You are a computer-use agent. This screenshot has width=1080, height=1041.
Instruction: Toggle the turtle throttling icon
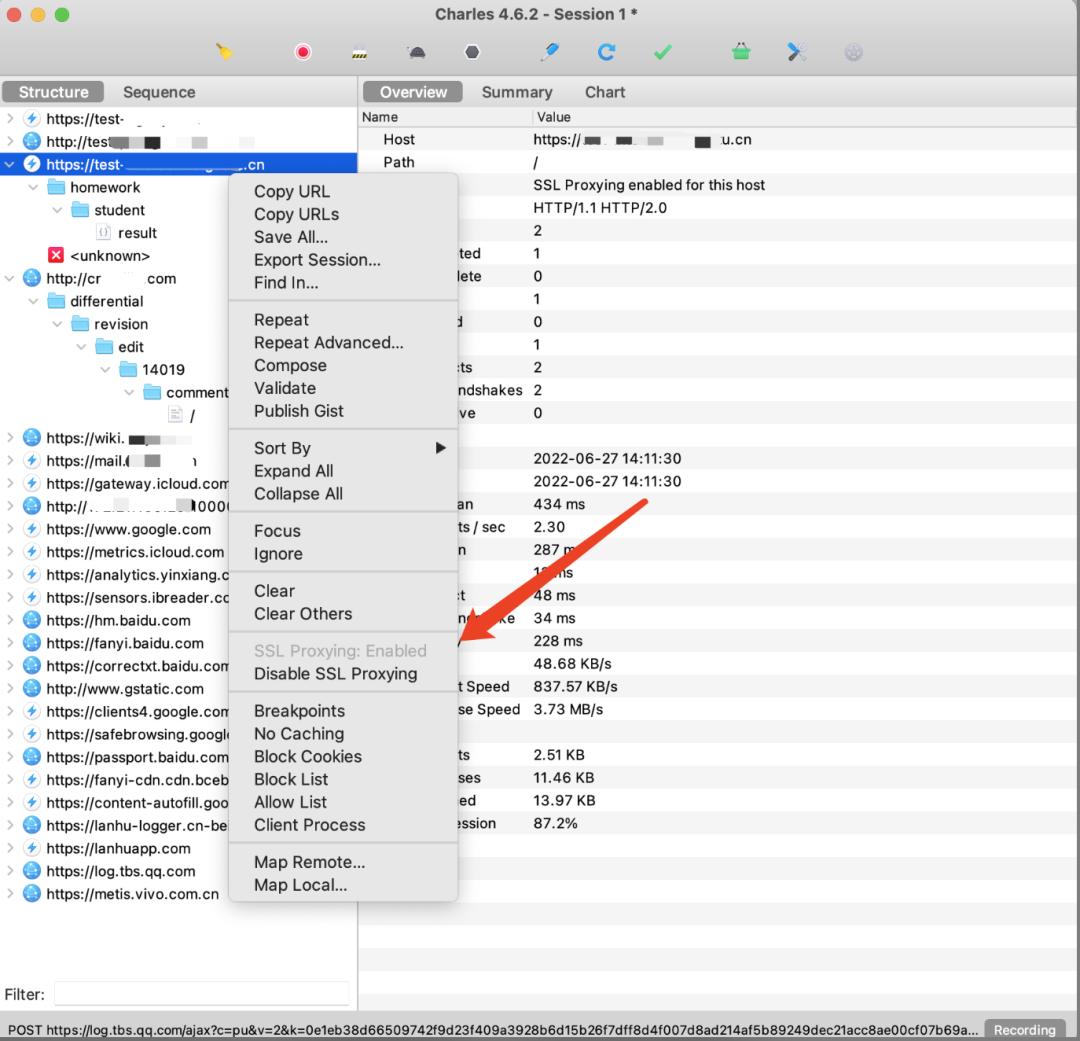click(415, 52)
